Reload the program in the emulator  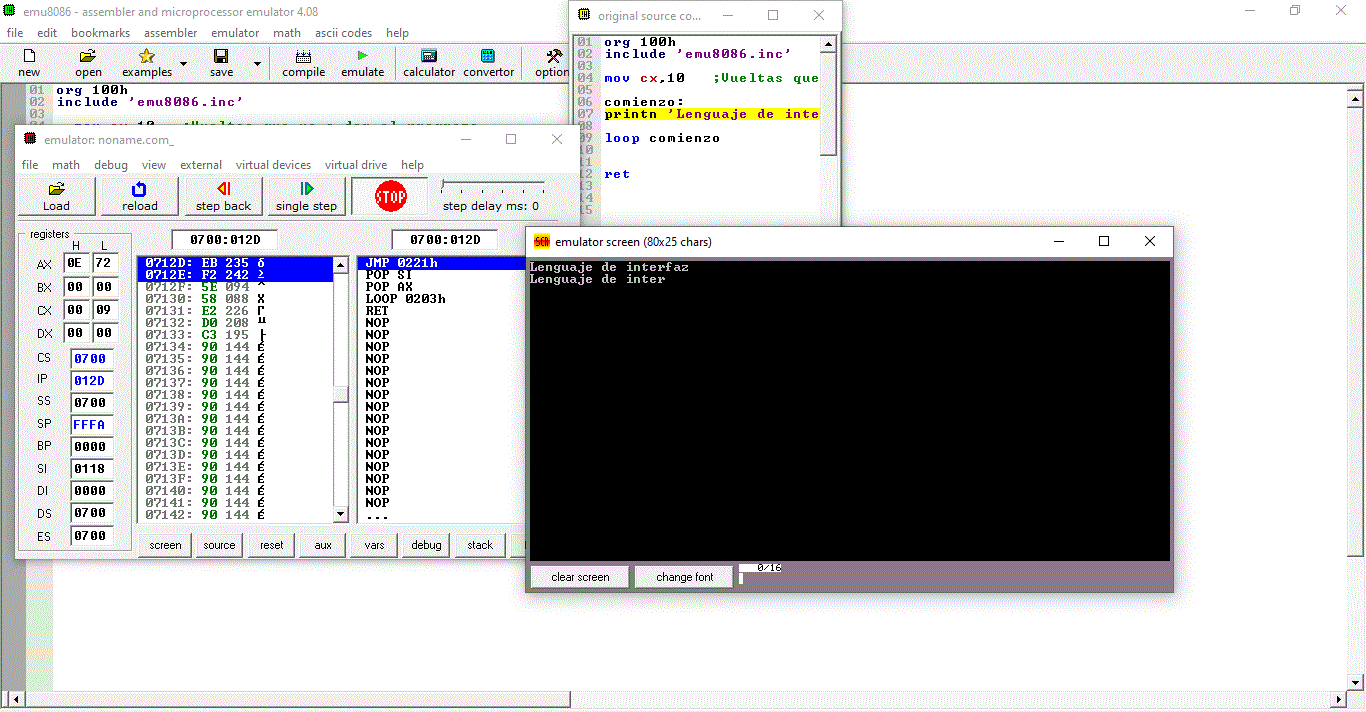[140, 196]
